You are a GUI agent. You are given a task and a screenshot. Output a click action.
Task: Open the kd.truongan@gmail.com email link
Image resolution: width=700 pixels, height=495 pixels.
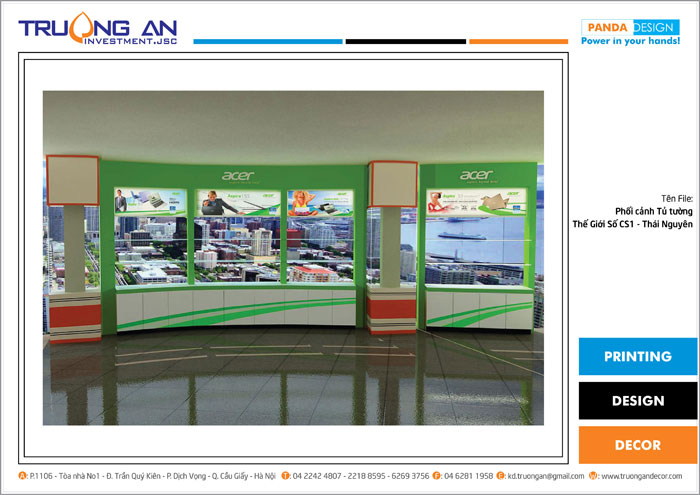(x=546, y=476)
